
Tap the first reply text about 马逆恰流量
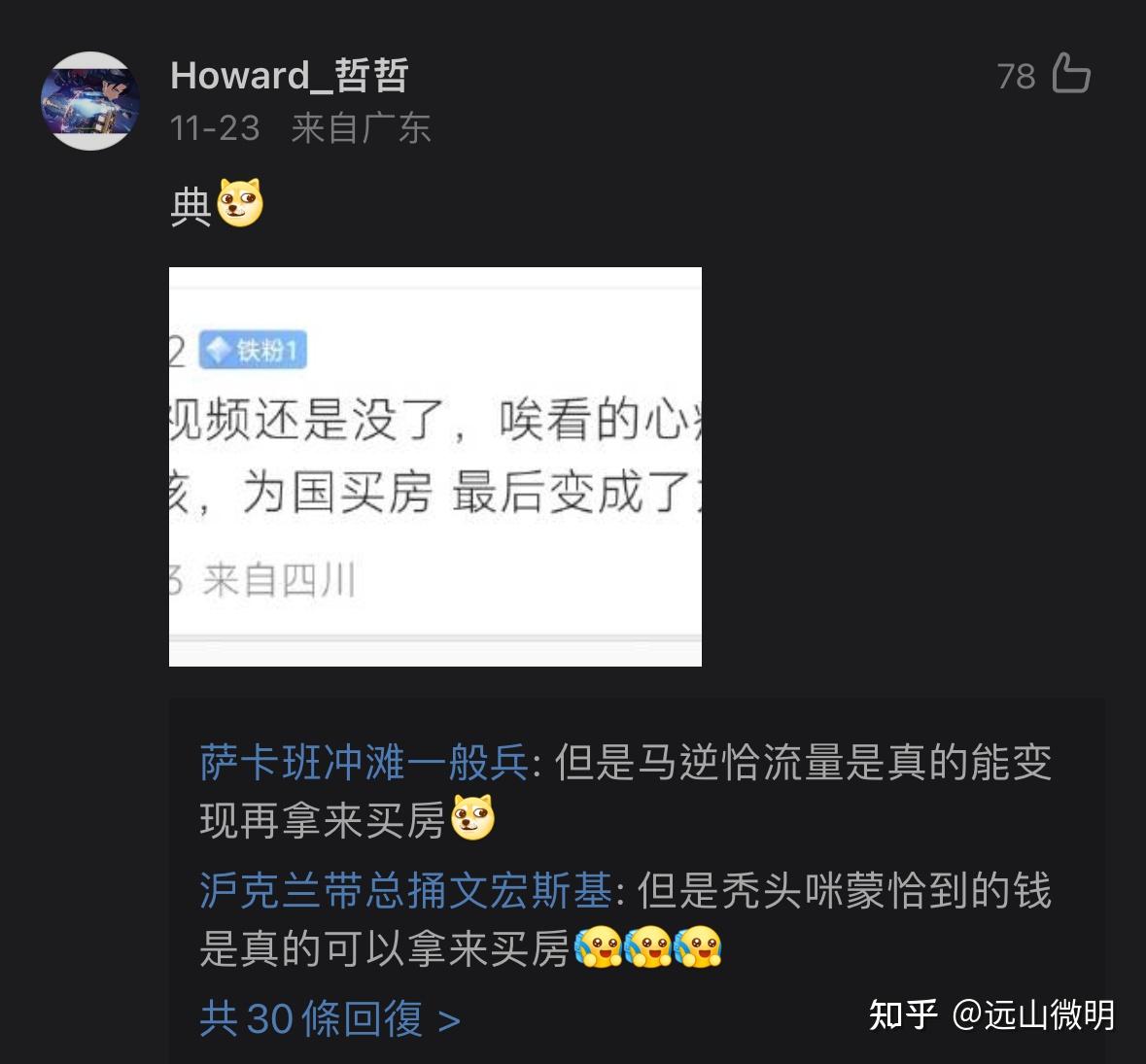[626, 791]
